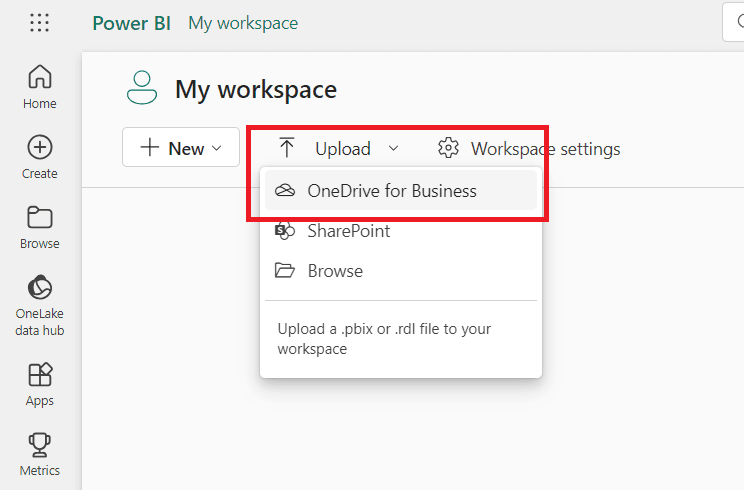Click the Power BI title in header

point(131,23)
